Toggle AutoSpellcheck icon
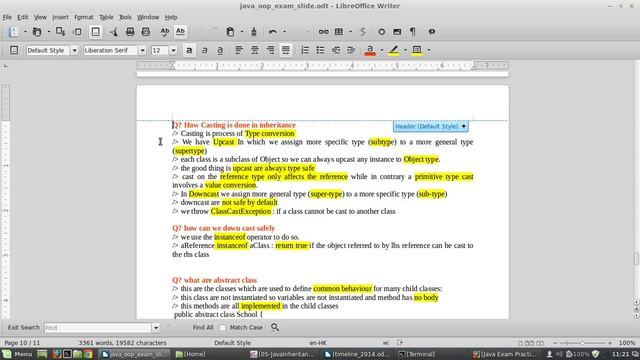 click(x=180, y=32)
